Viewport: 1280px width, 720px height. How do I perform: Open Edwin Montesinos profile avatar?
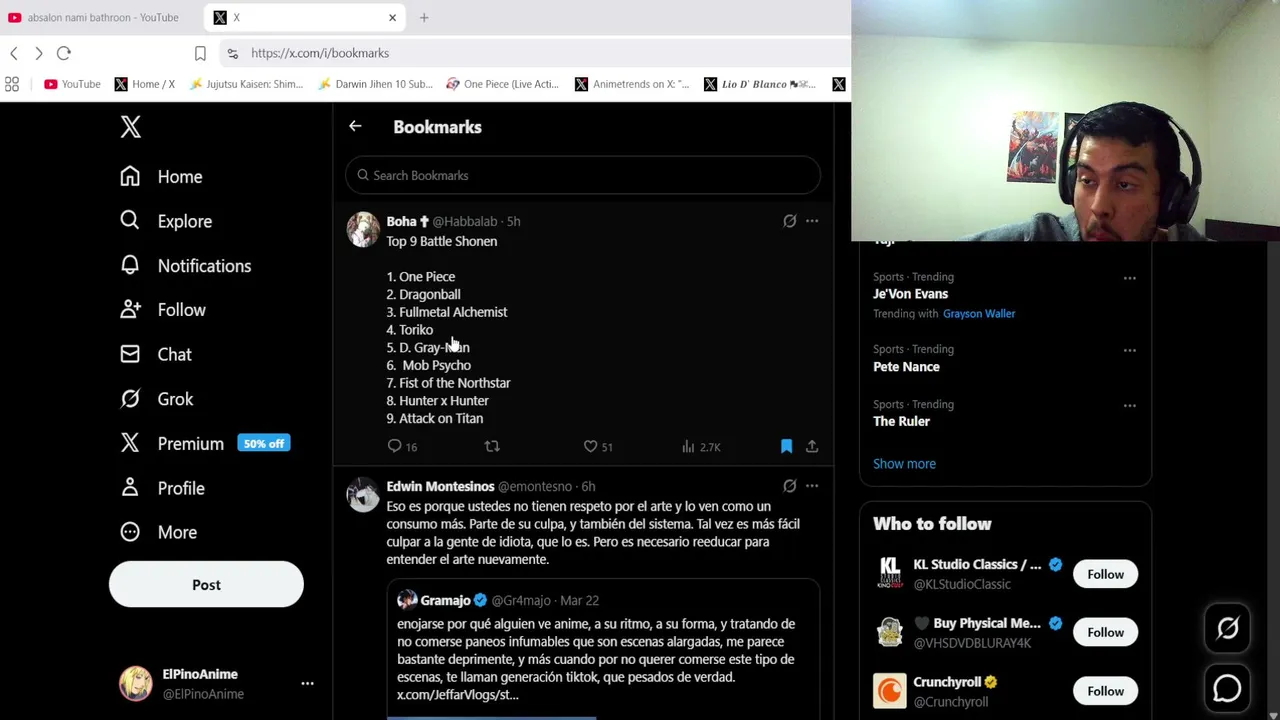363,494
